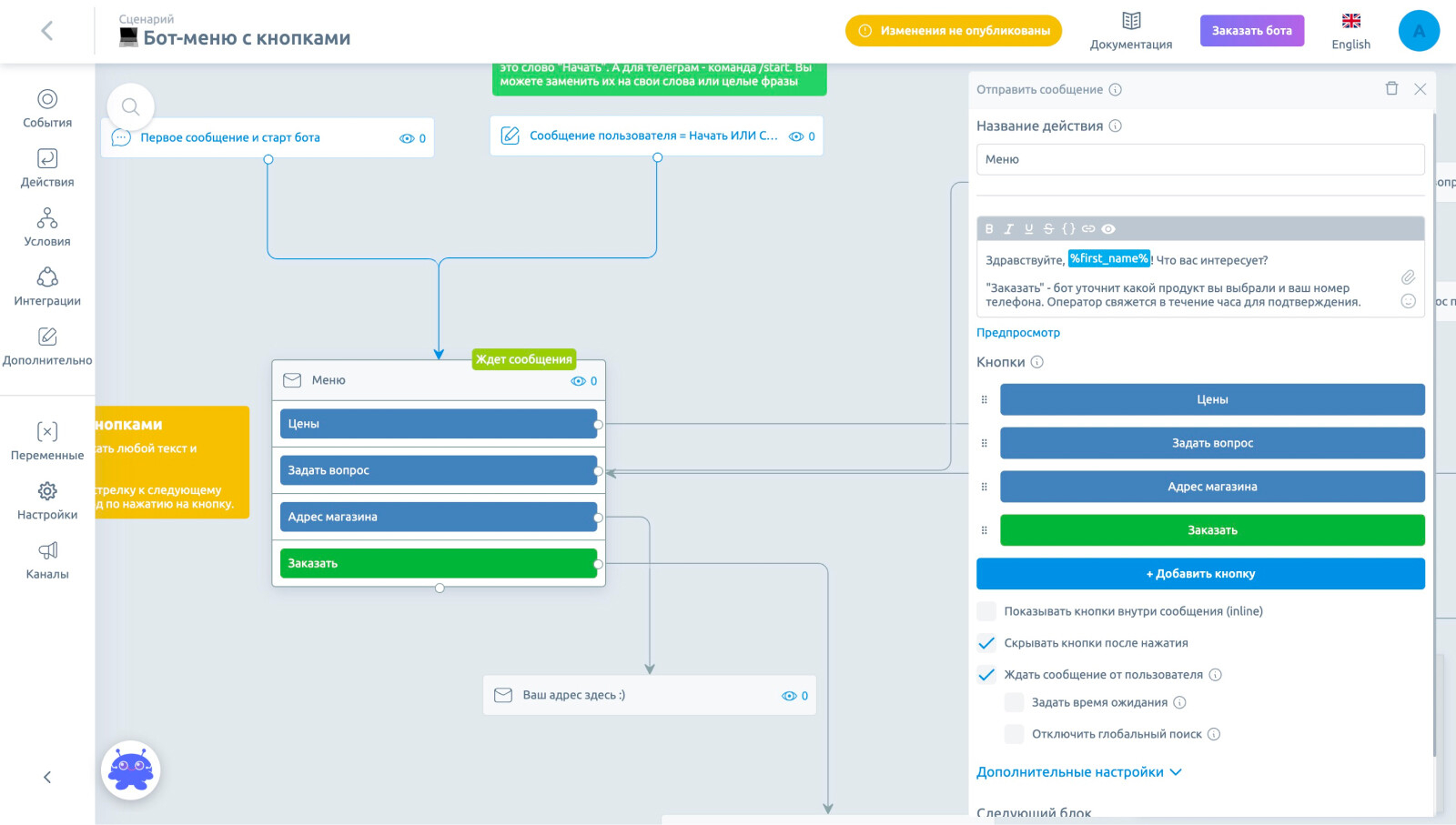Insert a link using the editor toolbar
Image resolution: width=1456 pixels, height=825 pixels.
(1088, 229)
